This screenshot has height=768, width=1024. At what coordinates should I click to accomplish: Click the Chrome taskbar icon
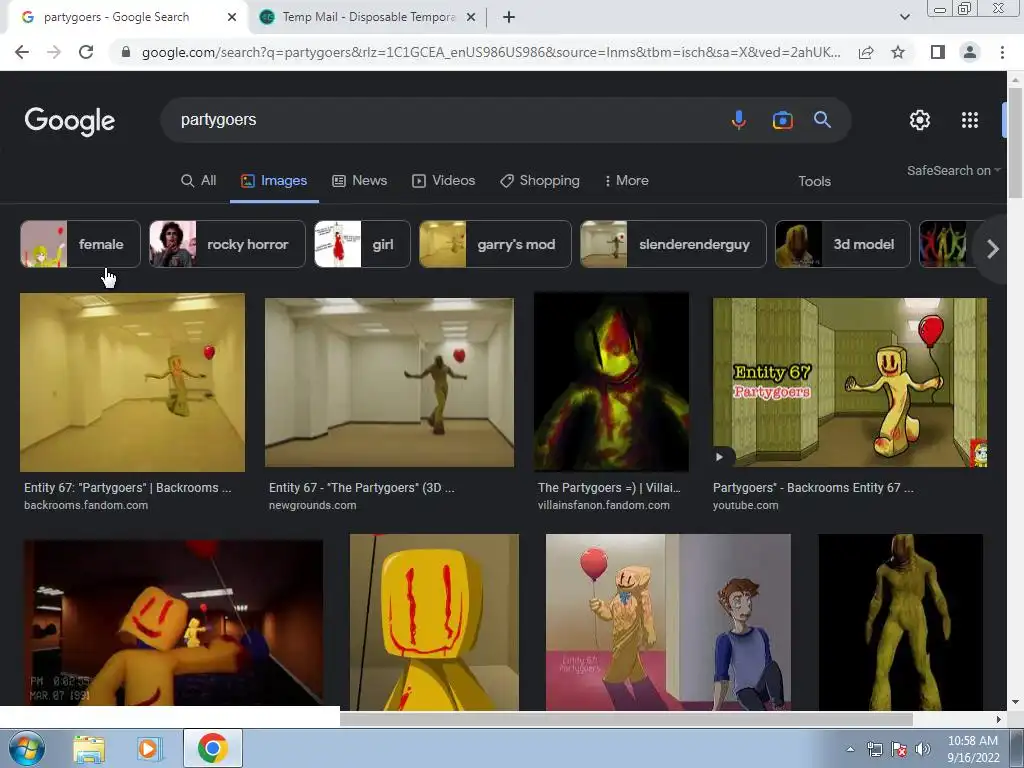pyautogui.click(x=213, y=748)
